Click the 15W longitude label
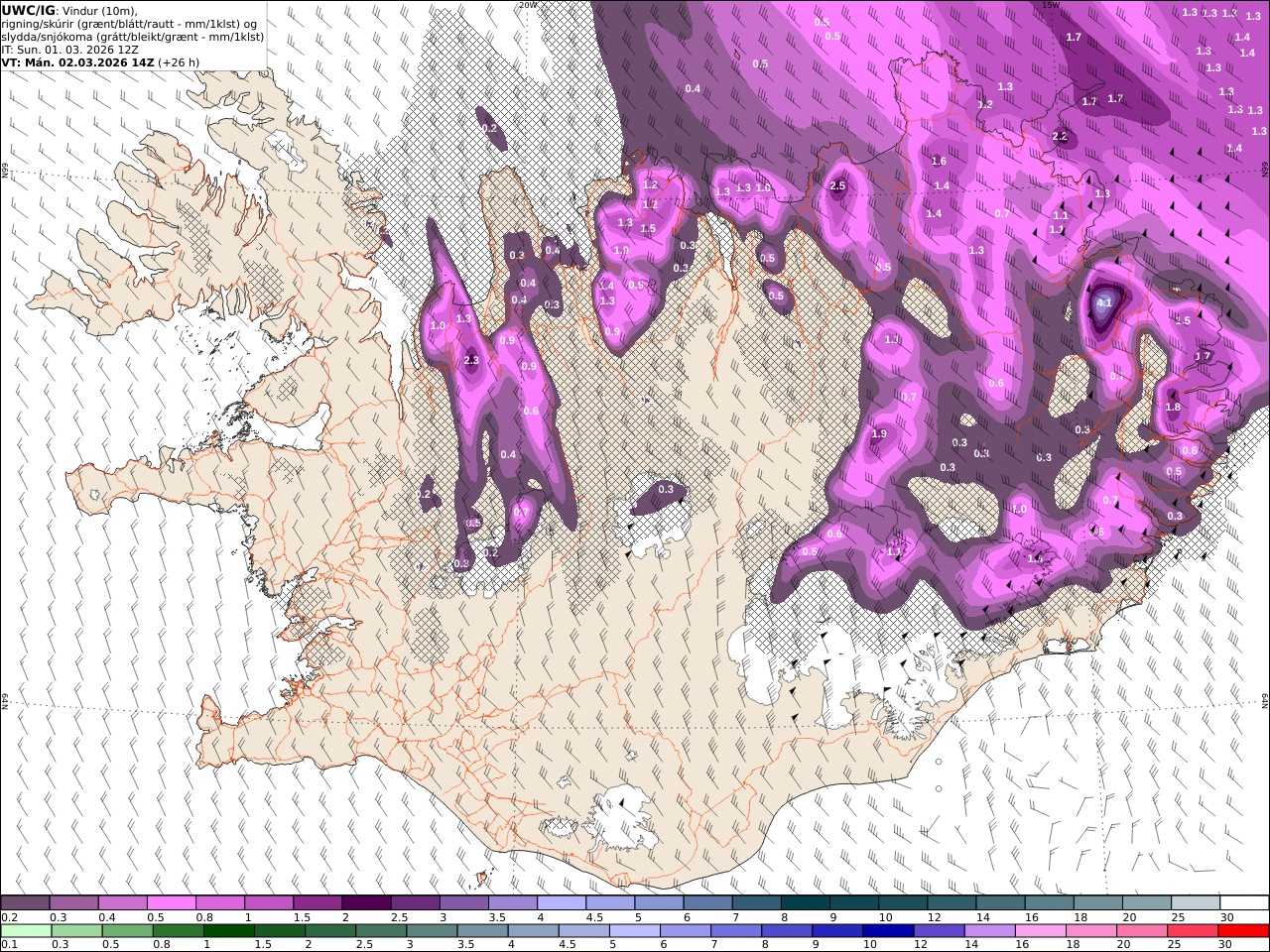Viewport: 1270px width, 952px height. pos(1051,5)
